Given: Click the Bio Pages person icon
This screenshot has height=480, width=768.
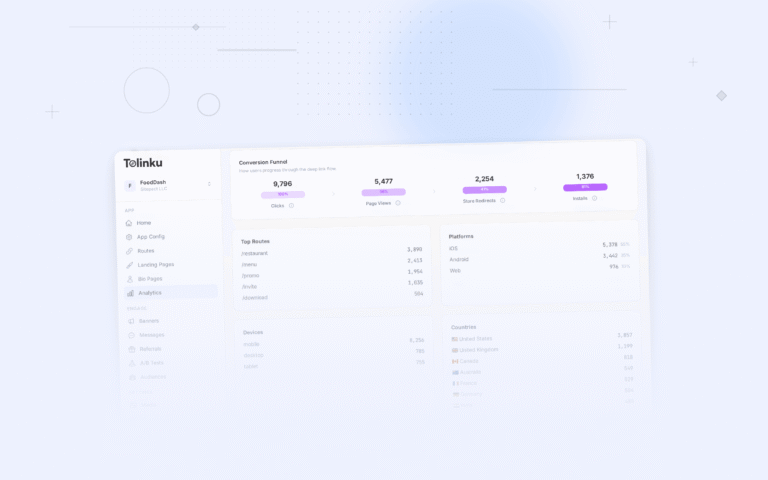Looking at the screenshot, I should click(x=130, y=279).
